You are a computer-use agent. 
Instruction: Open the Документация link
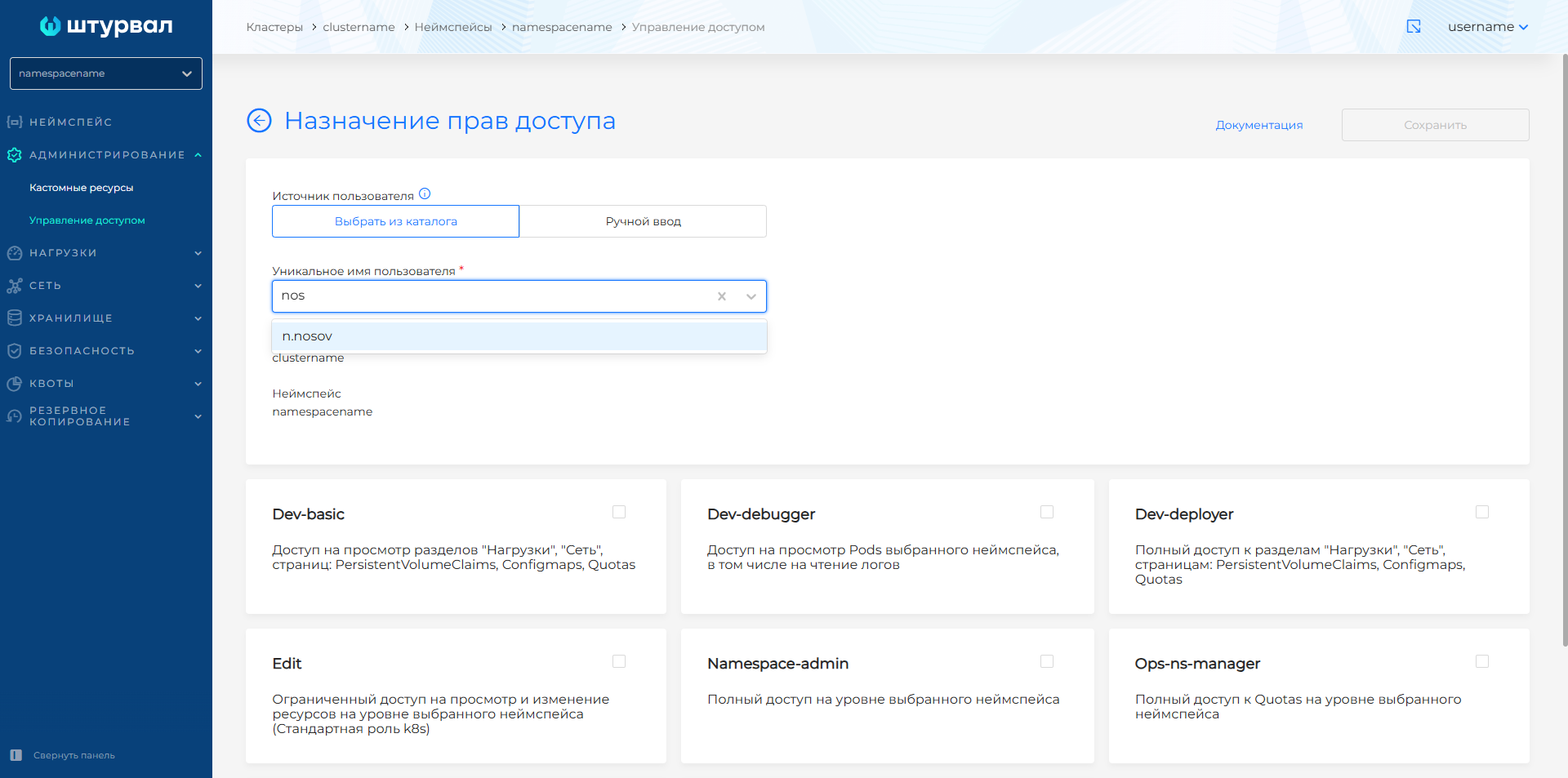click(x=1258, y=125)
